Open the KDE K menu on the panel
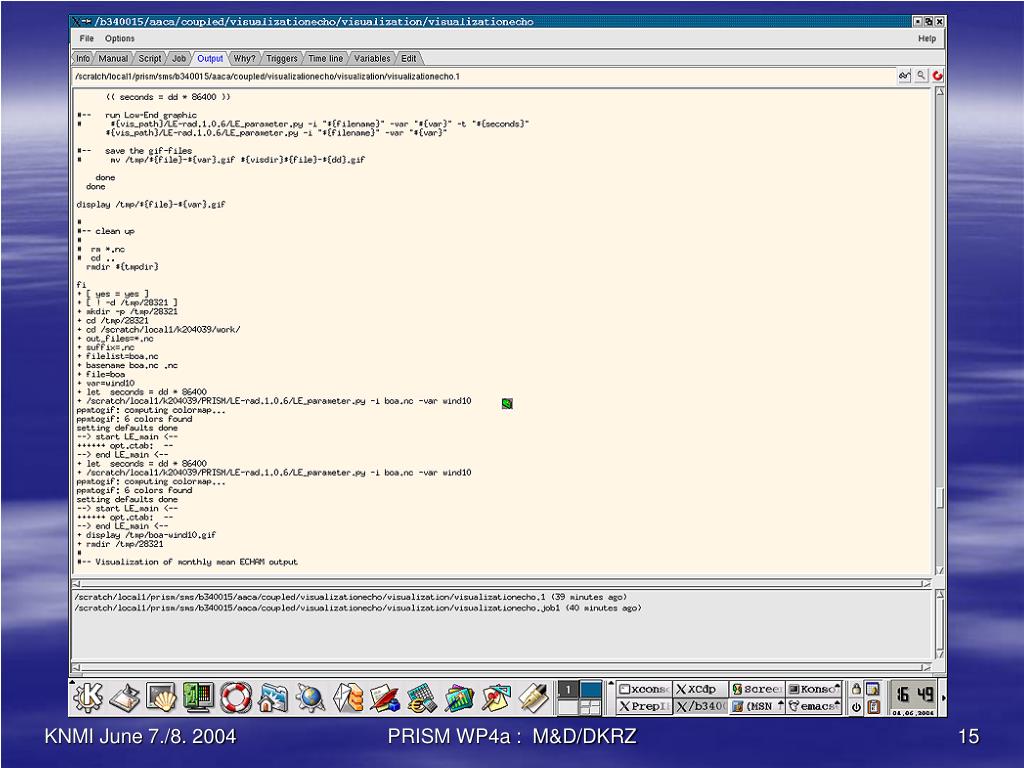The width and height of the screenshot is (1024, 768). [88, 697]
